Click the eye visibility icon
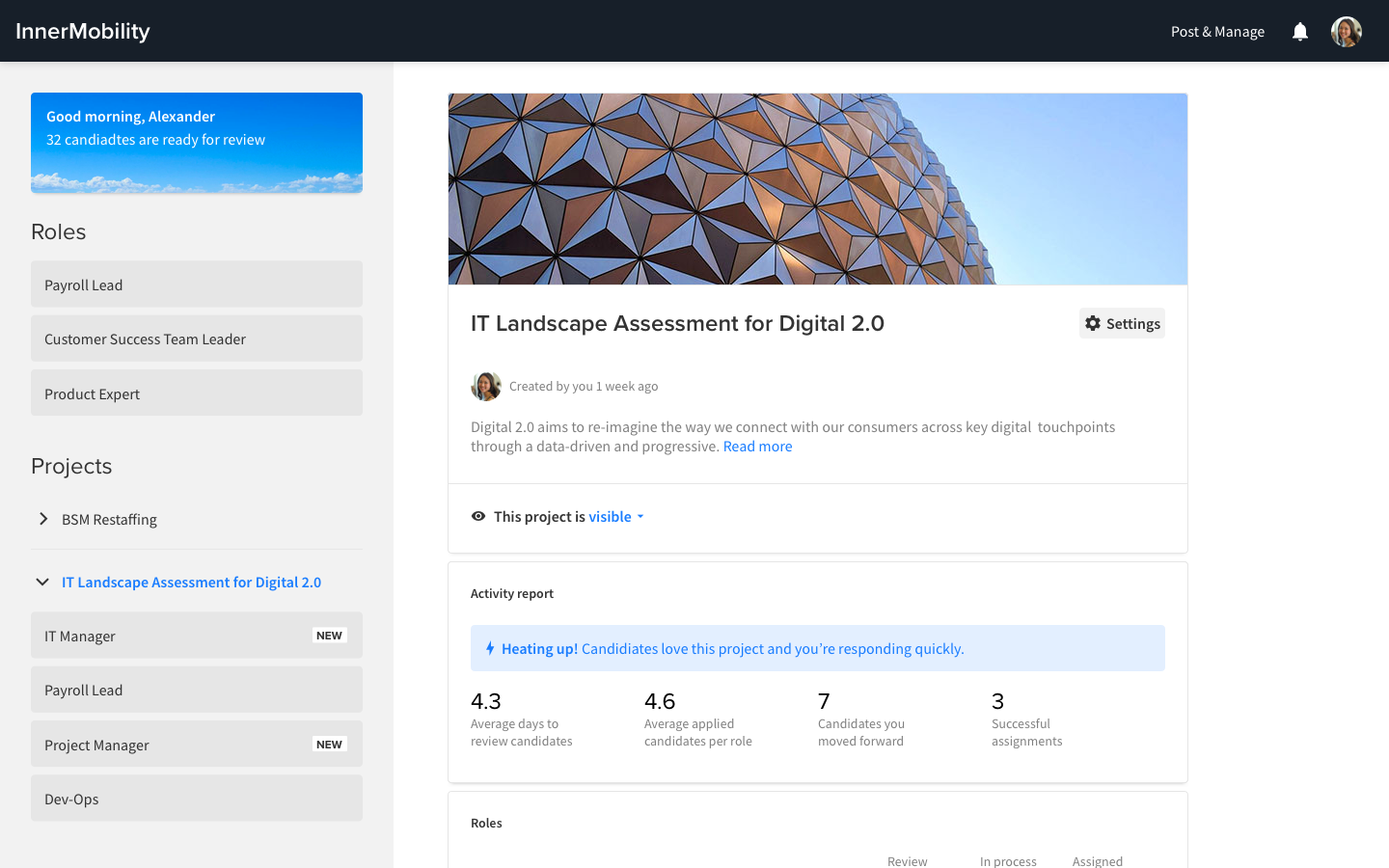 (478, 517)
